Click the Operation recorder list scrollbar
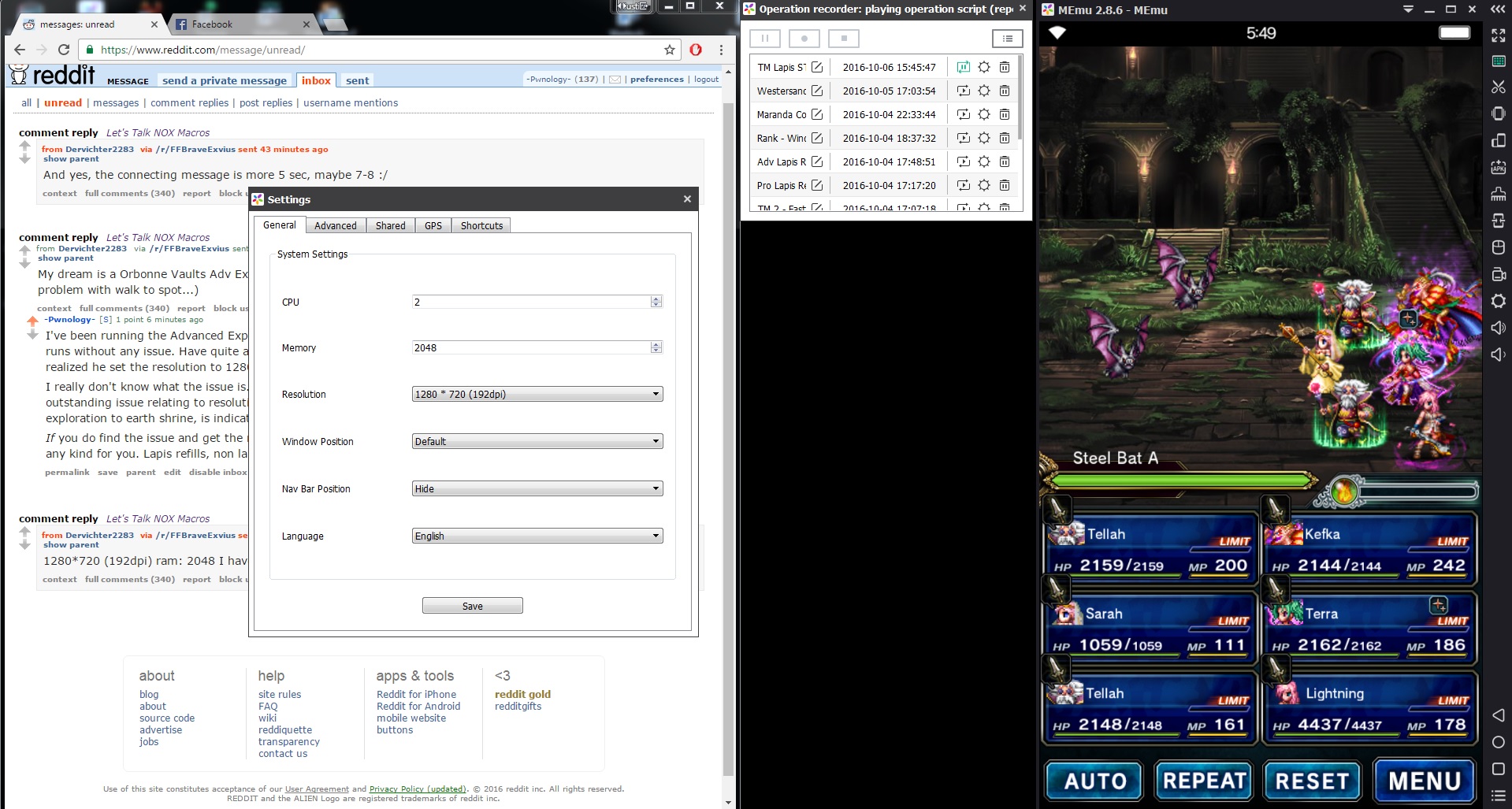The height and width of the screenshot is (809, 1512). tap(1020, 97)
